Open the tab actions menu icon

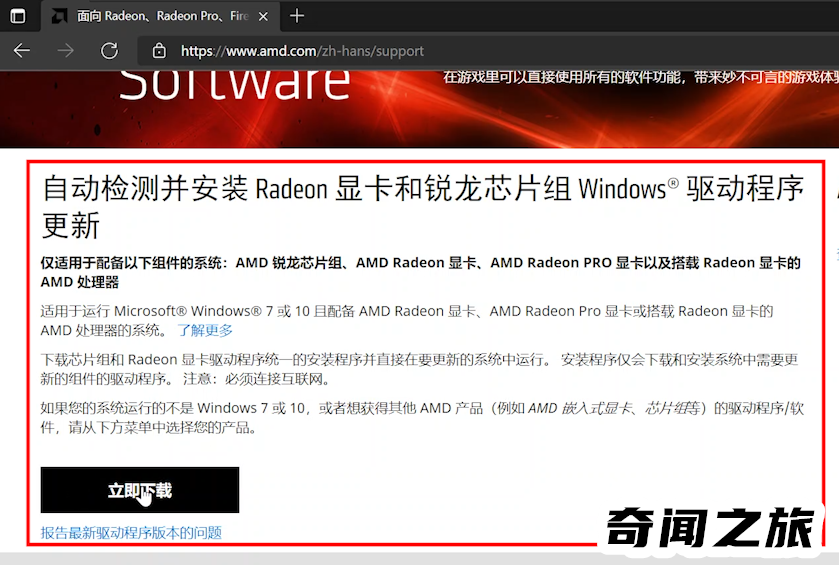pos(18,16)
